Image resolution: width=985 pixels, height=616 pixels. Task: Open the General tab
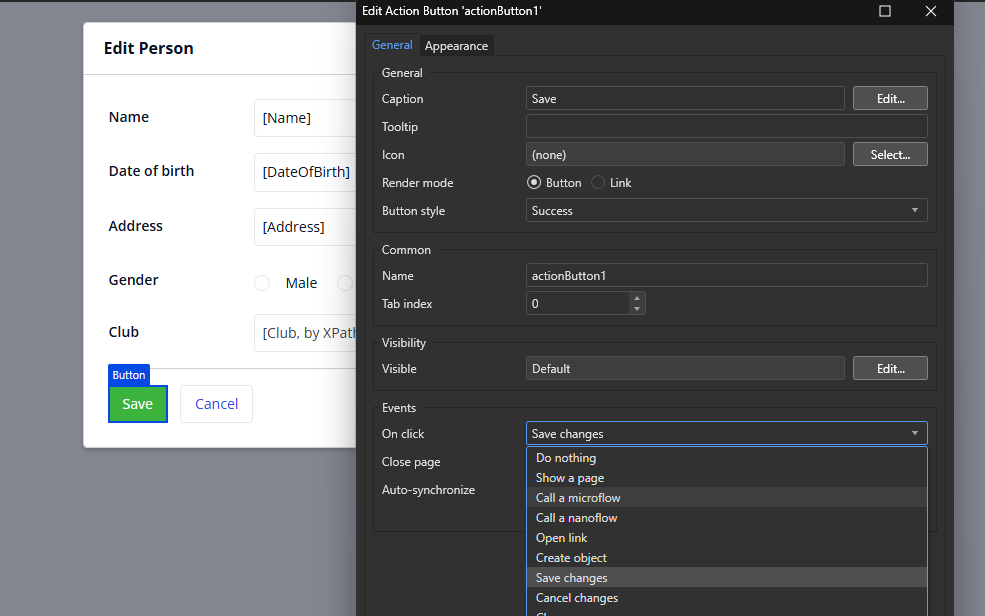(x=392, y=46)
